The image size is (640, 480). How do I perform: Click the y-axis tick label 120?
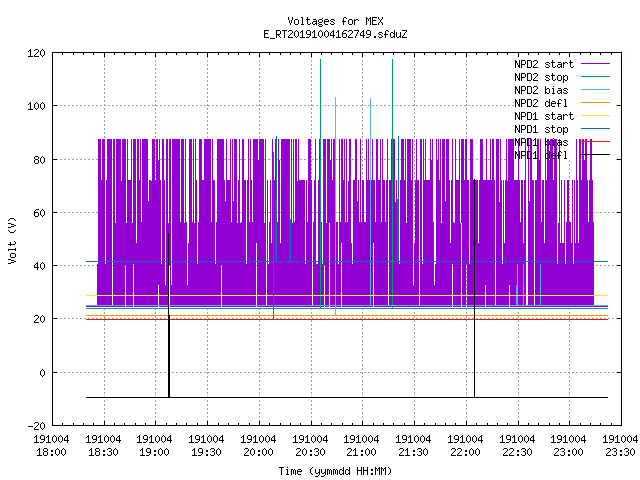[36, 53]
